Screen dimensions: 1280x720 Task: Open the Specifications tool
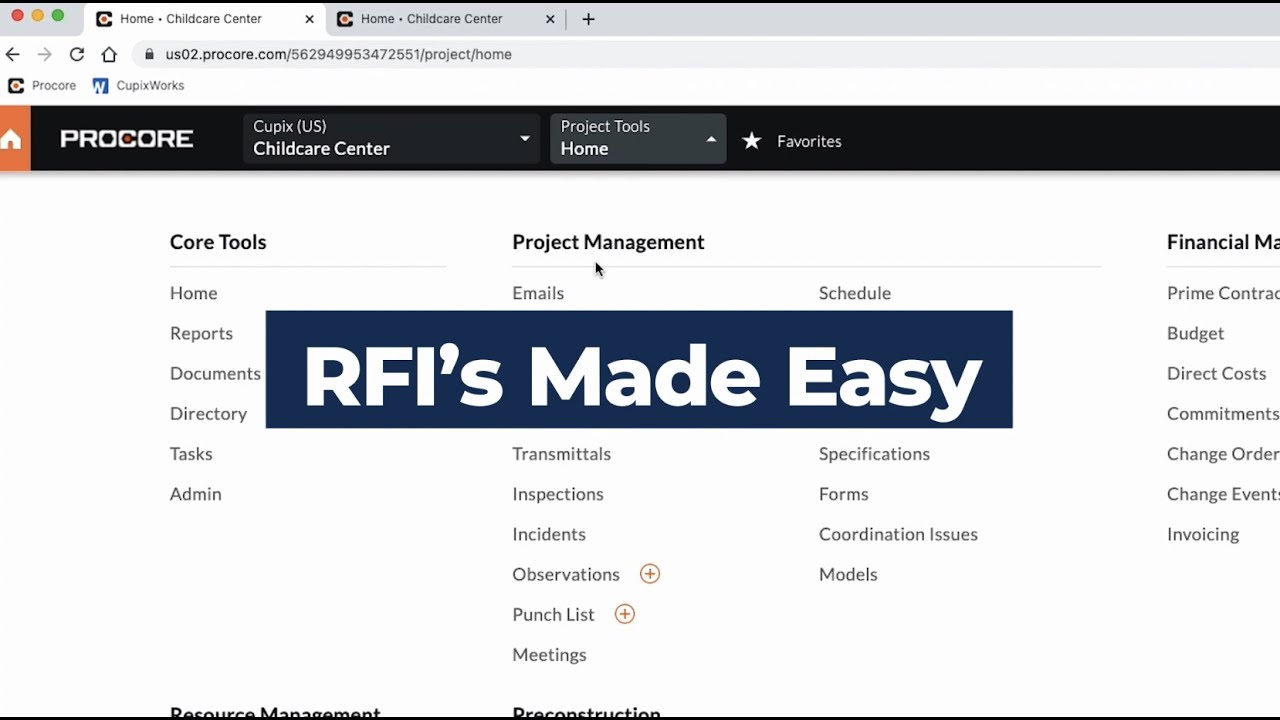[x=874, y=454]
